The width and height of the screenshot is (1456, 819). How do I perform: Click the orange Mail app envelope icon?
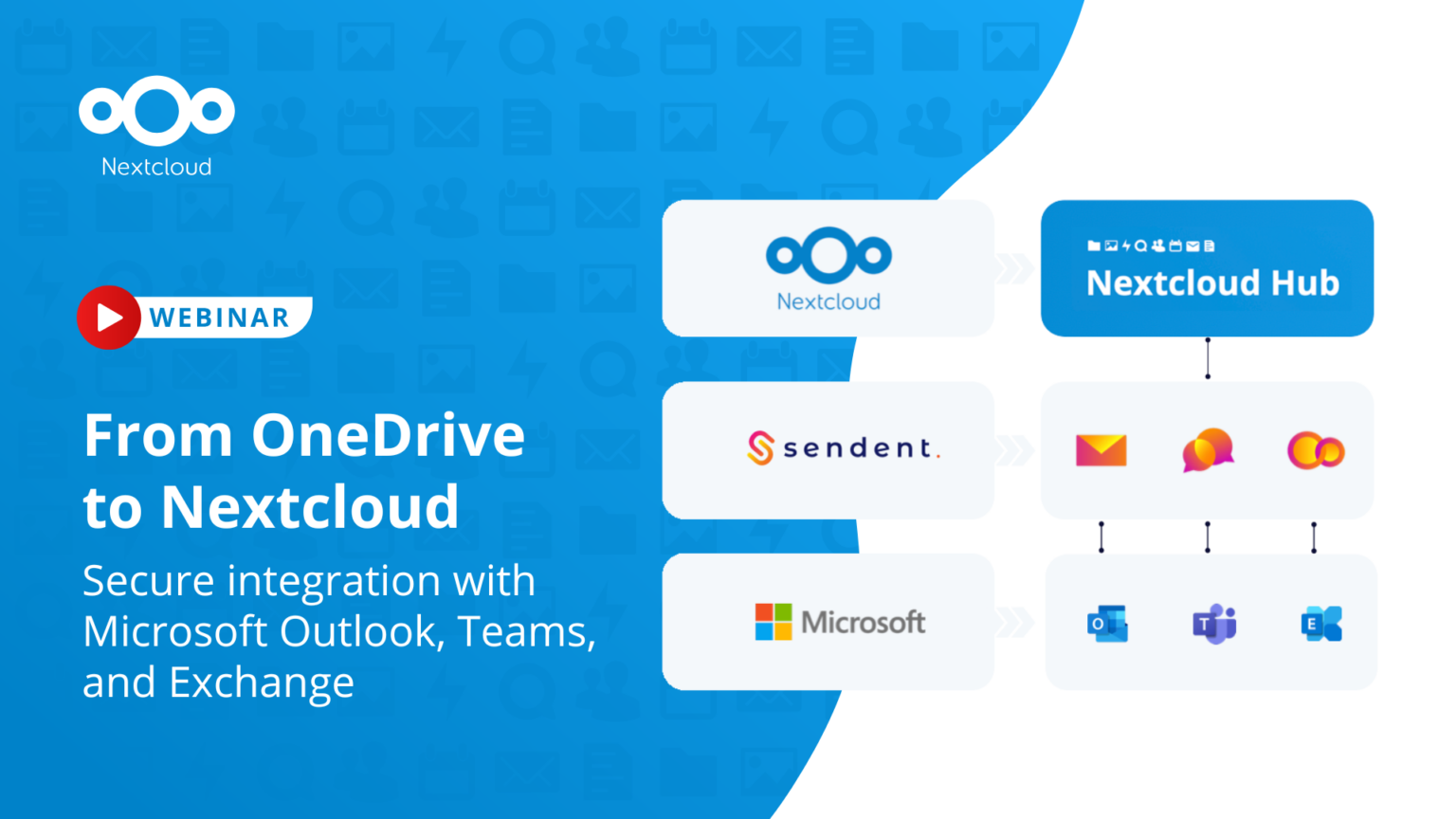[1101, 451]
